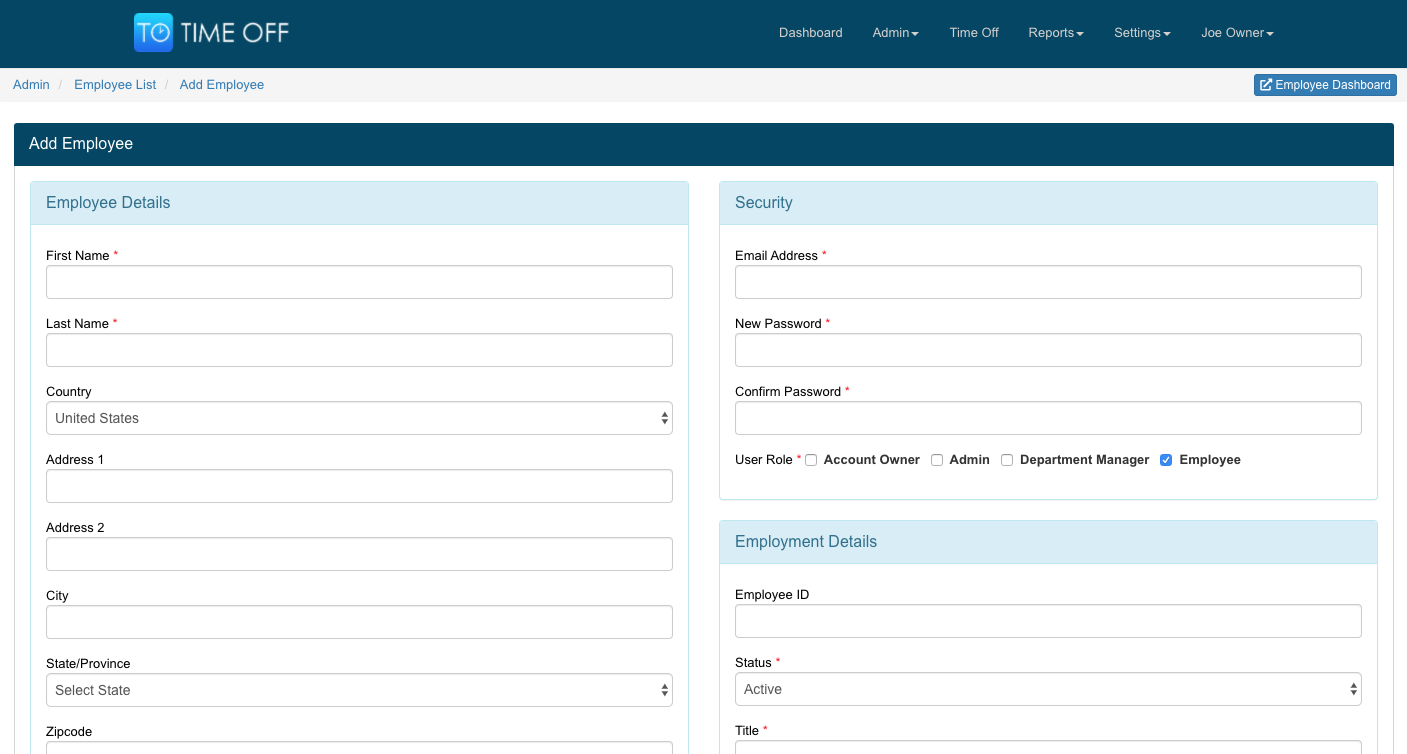
Task: Go to Dashboard from top navigation
Action: pos(810,33)
